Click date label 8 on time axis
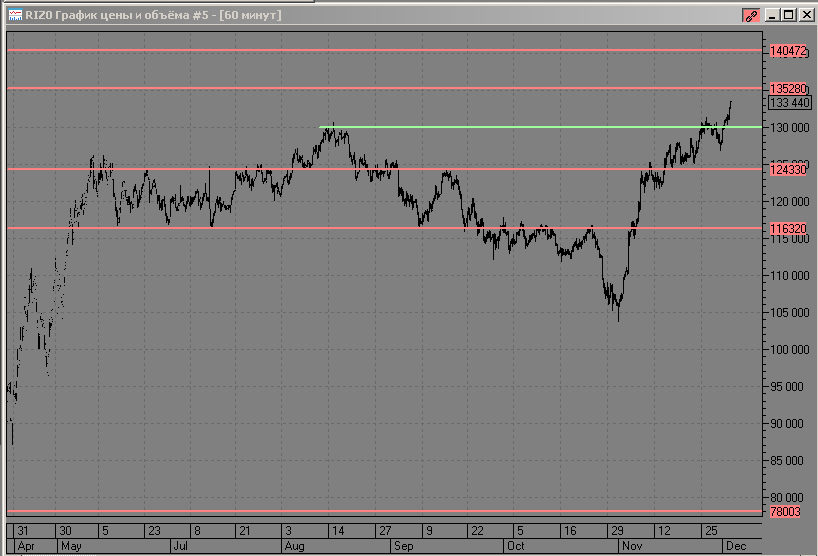 [197, 531]
